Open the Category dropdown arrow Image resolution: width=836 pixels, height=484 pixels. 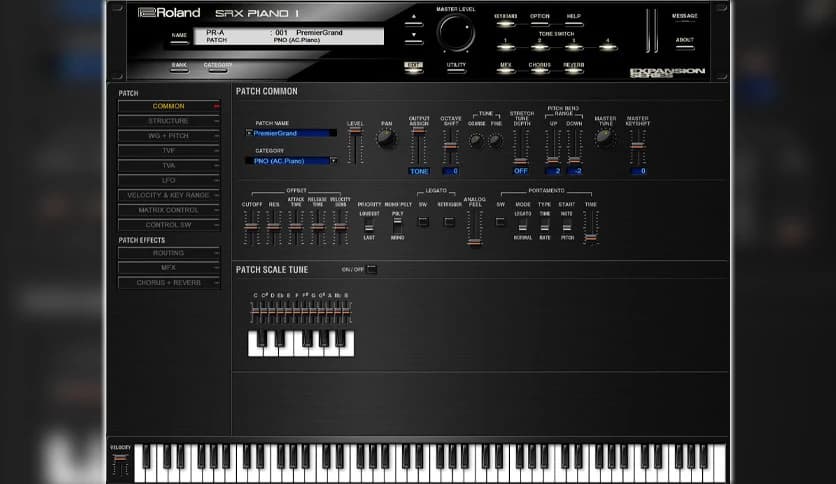[x=333, y=160]
